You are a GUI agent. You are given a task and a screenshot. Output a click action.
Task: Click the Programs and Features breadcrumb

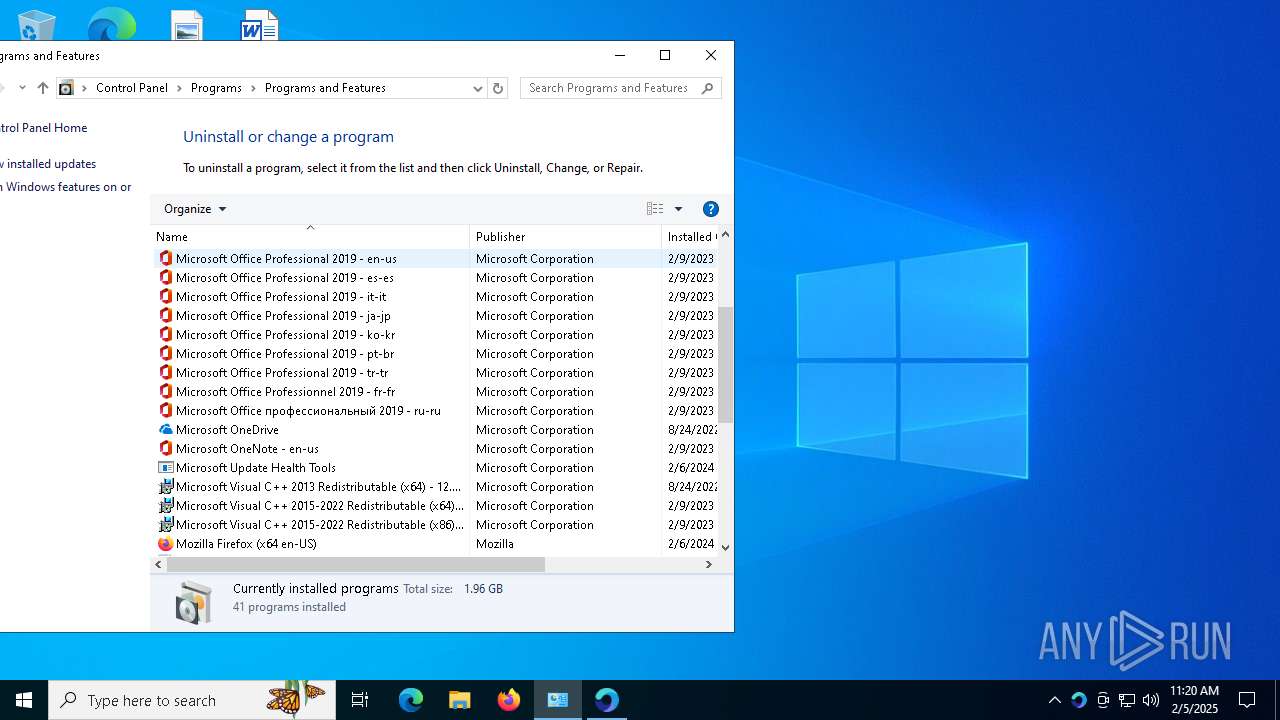(x=325, y=88)
